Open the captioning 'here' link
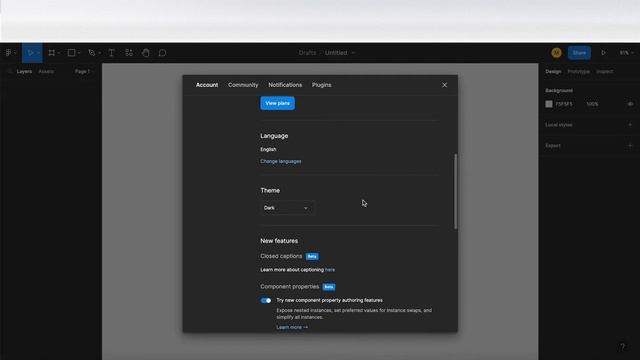 pyautogui.click(x=330, y=270)
